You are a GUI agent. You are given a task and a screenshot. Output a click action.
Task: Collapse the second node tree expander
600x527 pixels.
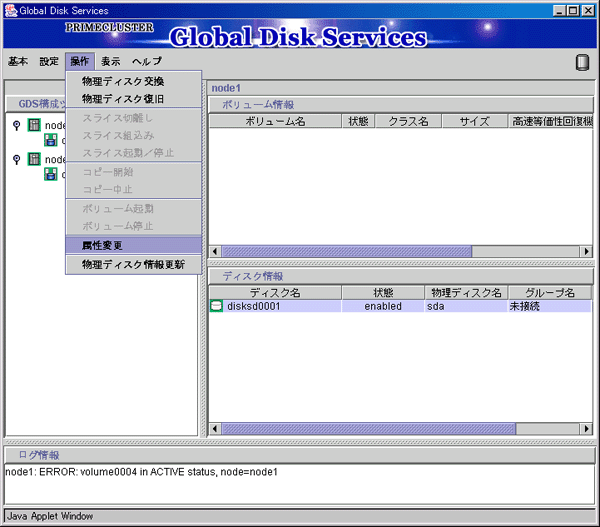(16, 159)
